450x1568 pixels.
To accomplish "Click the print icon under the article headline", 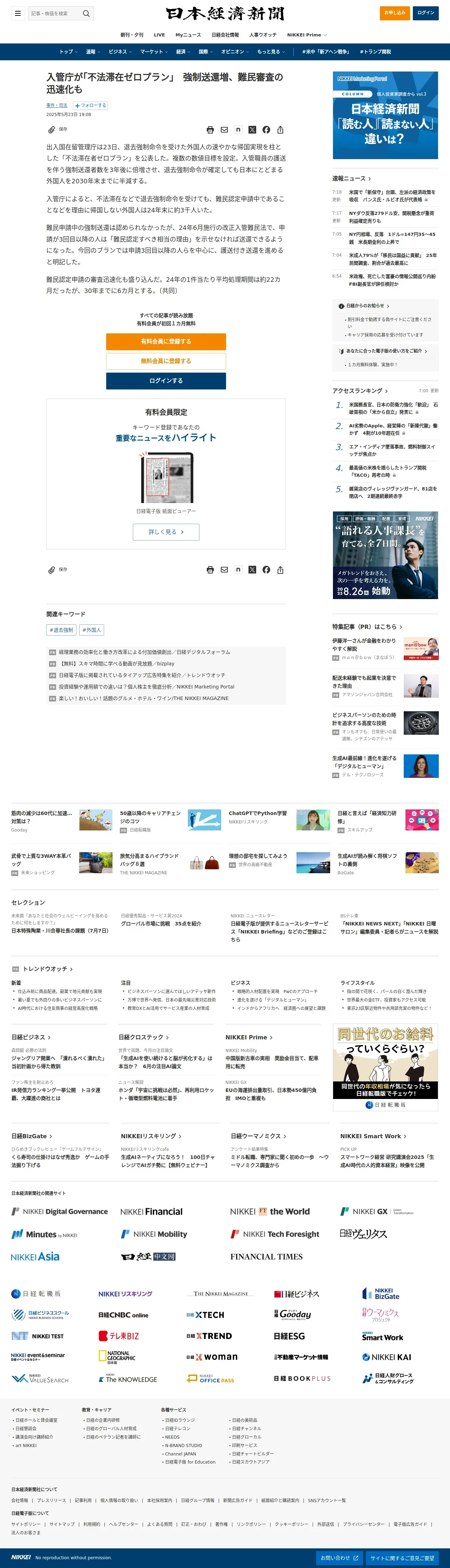I will (x=210, y=130).
